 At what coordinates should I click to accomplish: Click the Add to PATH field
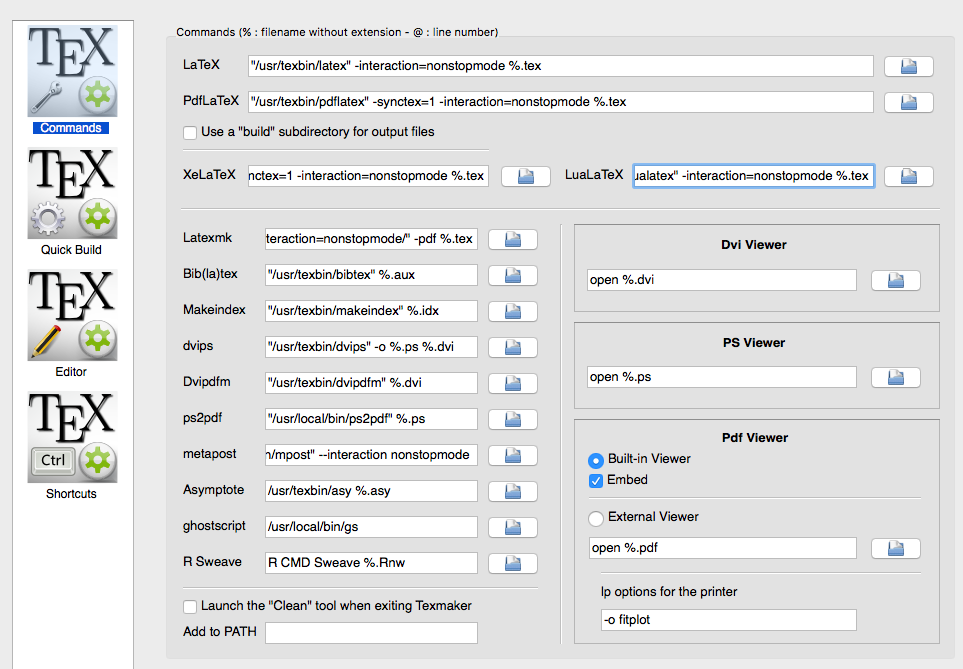pyautogui.click(x=372, y=633)
